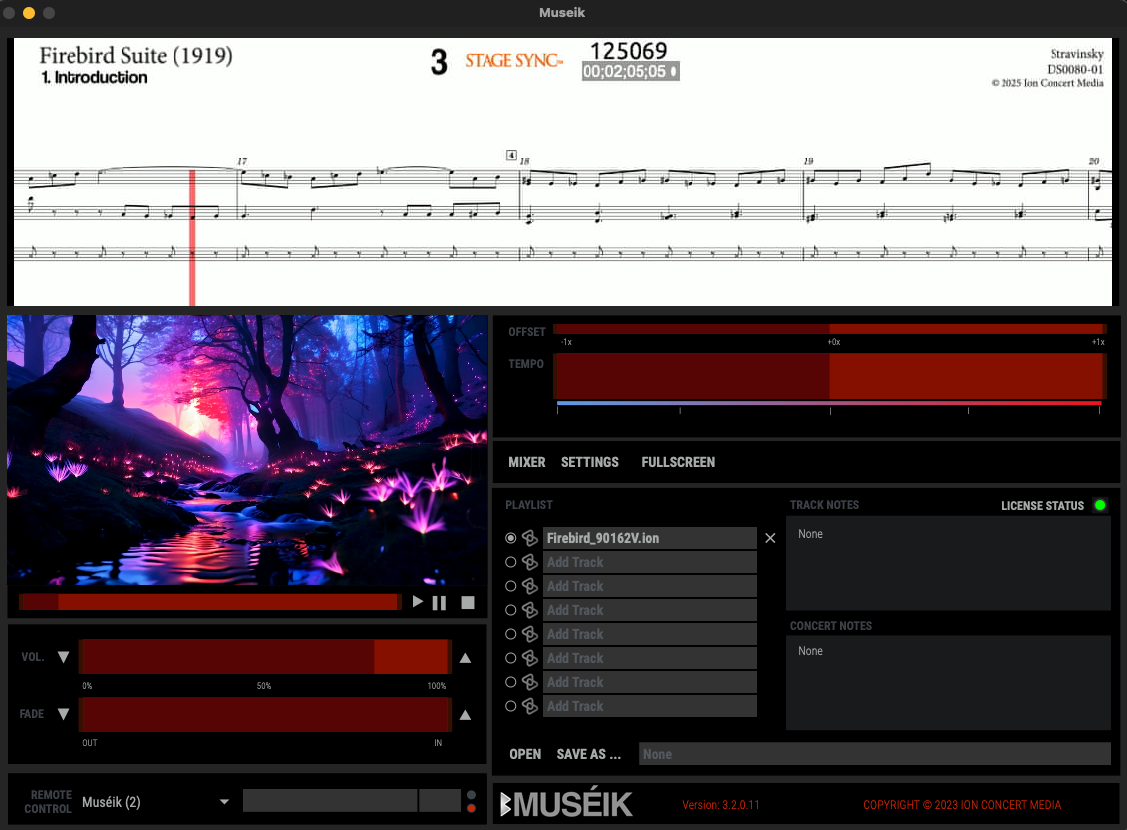Click the link icon on the second playlist row
Viewport: 1127px width, 830px height.
[x=530, y=562]
